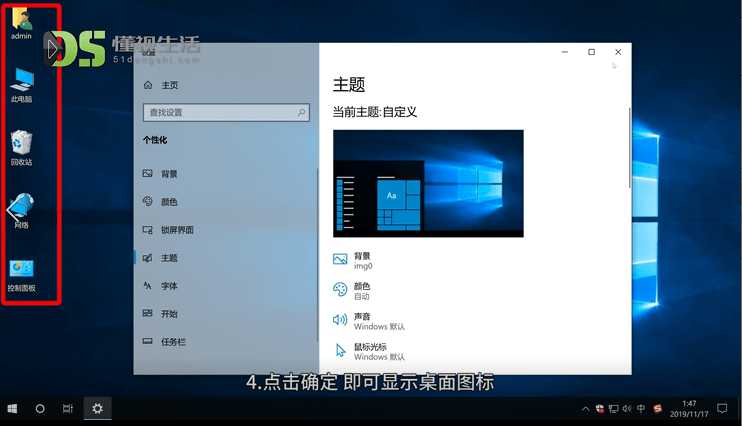Open the 回收站 recycle bin icon
The height and width of the screenshot is (426, 742).
(x=21, y=148)
